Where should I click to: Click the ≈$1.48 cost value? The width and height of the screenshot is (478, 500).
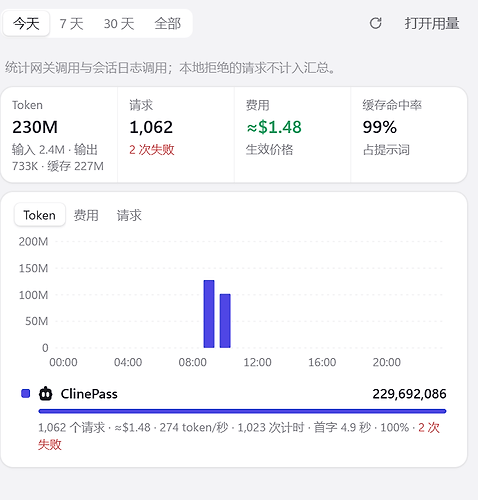(x=274, y=127)
